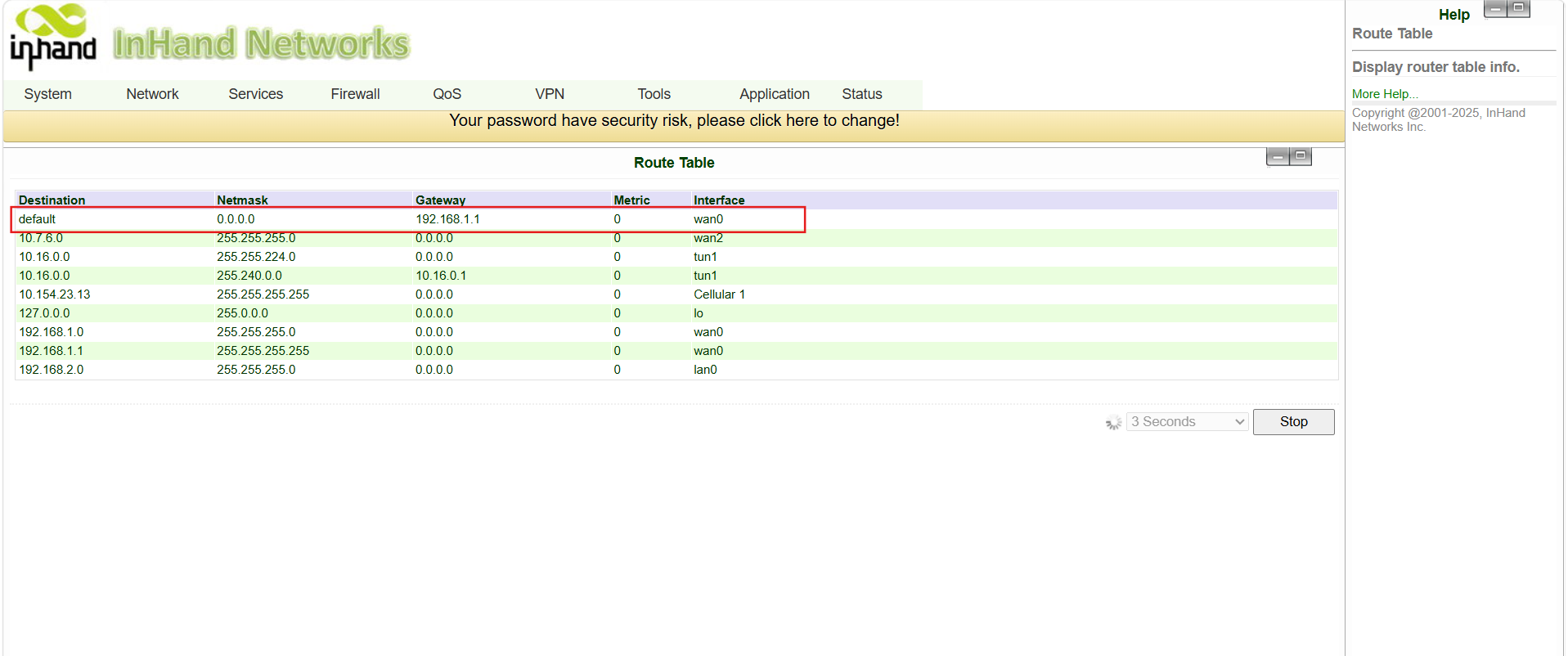Open the Status menu

[x=862, y=94]
